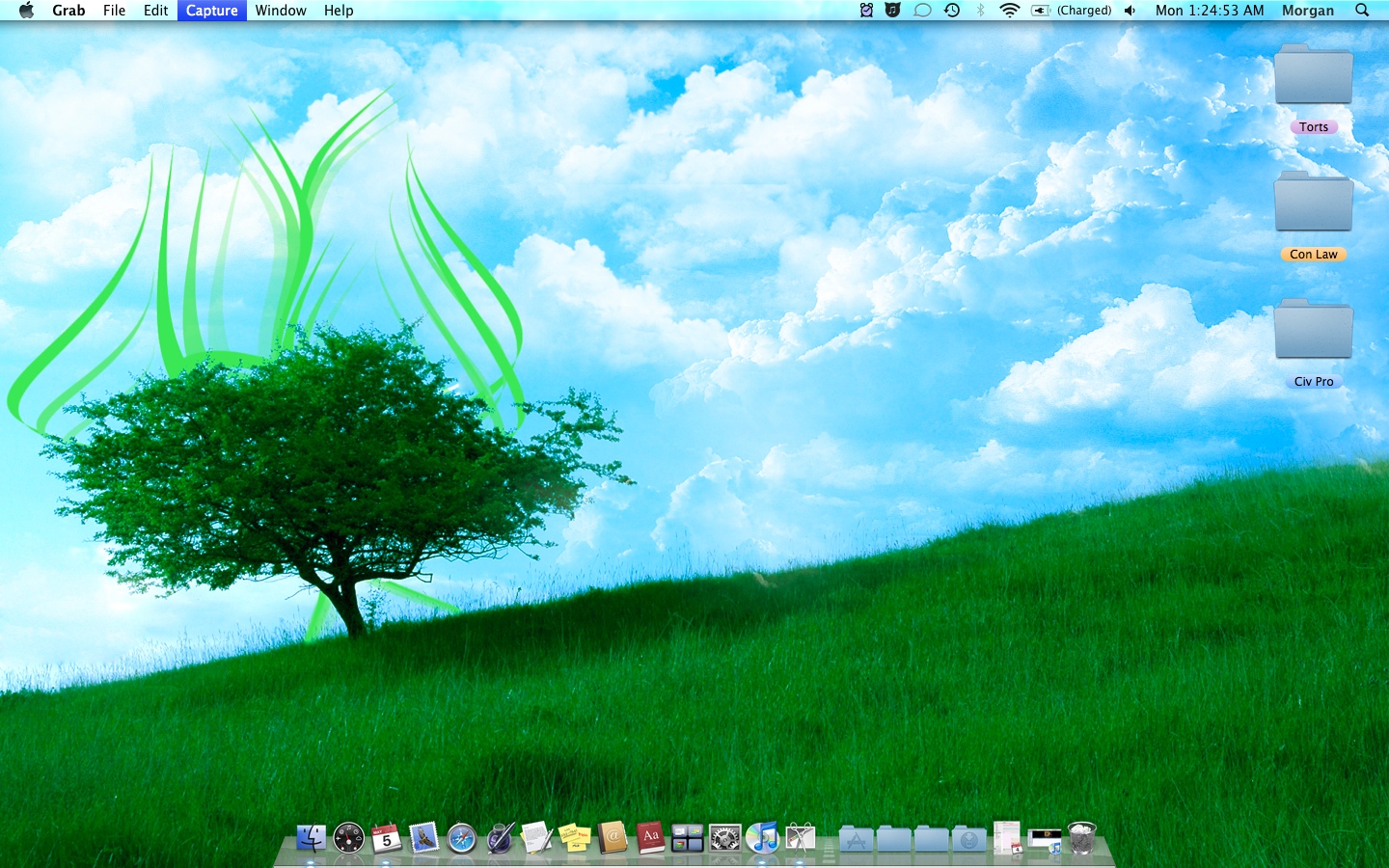This screenshot has height=868, width=1389.
Task: Launch Dashboard from the Dock
Action: [348, 838]
